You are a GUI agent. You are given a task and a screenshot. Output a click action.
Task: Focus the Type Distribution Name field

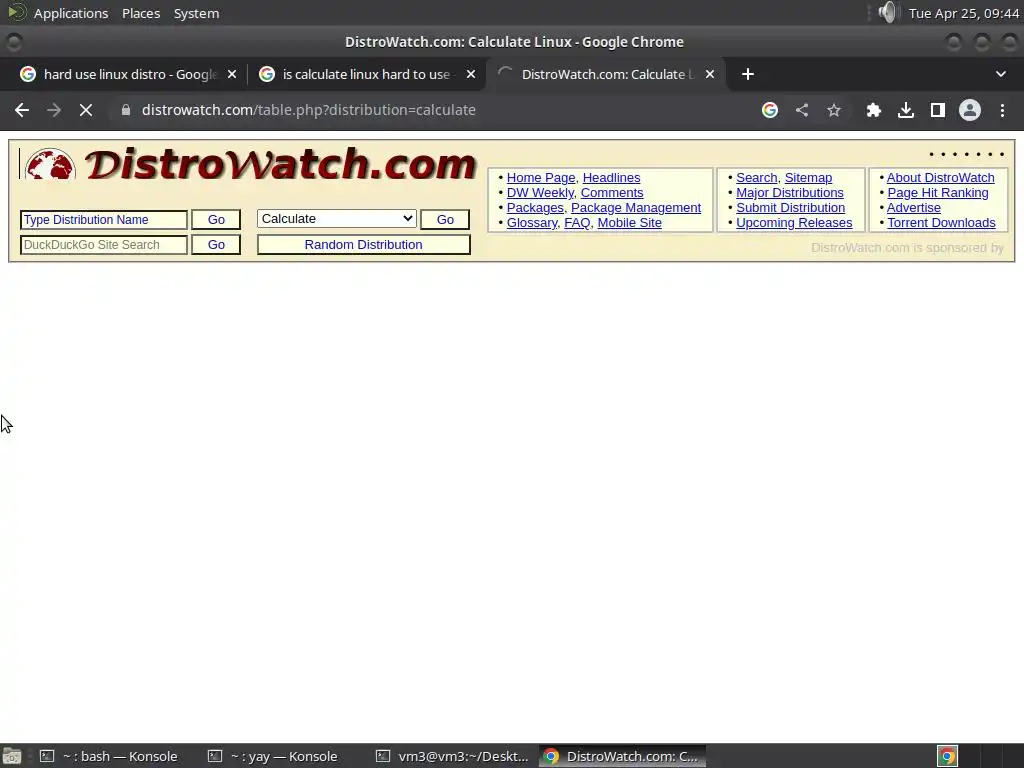coord(104,220)
